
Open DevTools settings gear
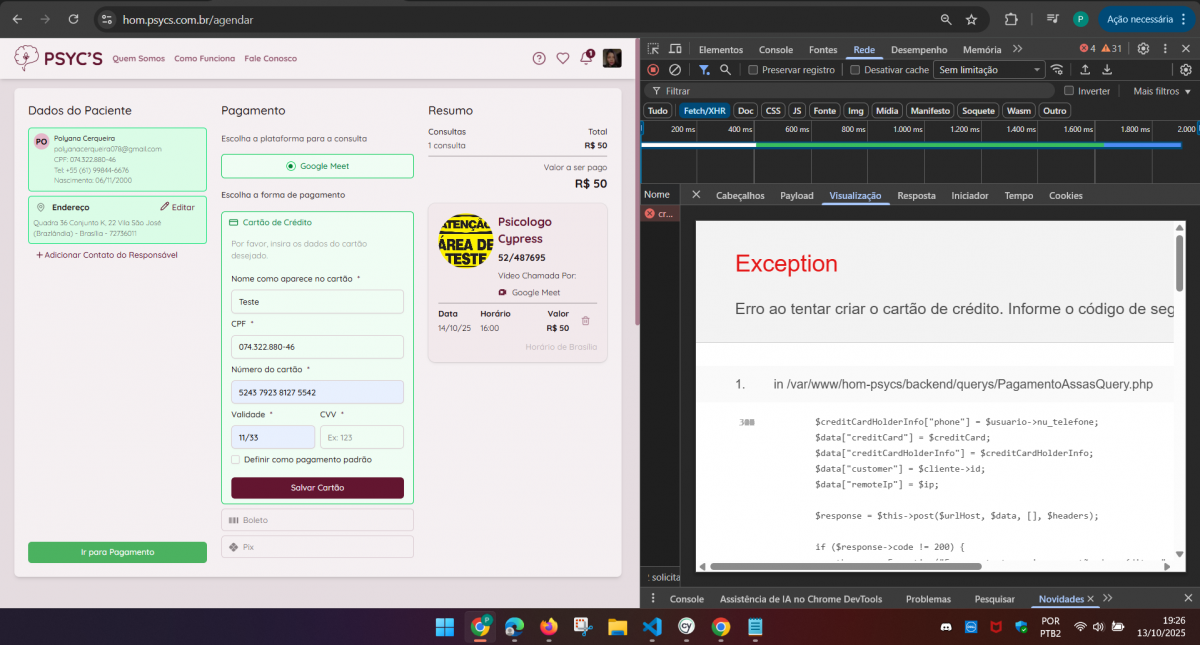click(x=1143, y=49)
